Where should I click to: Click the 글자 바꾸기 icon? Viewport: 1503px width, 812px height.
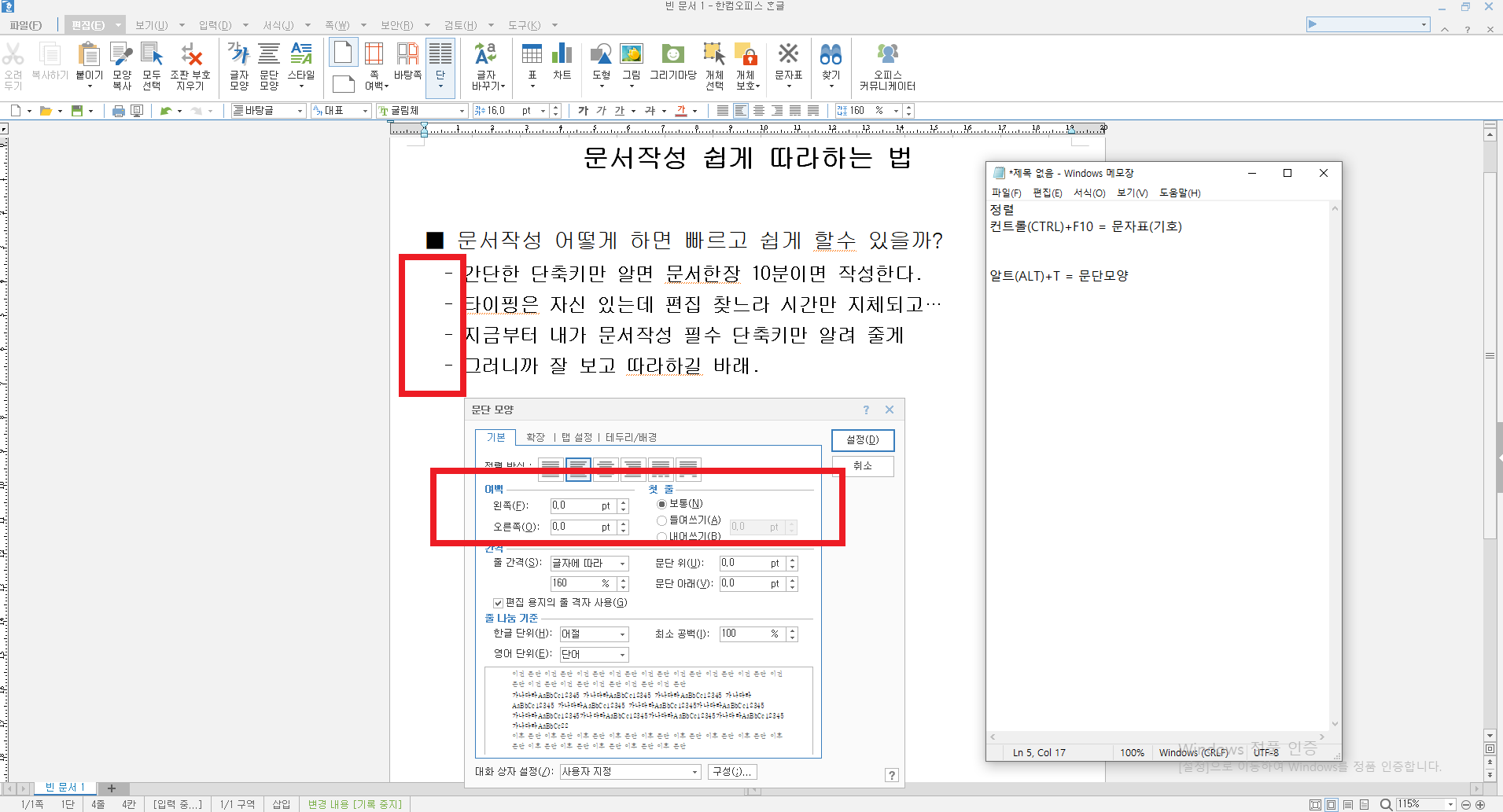486,55
